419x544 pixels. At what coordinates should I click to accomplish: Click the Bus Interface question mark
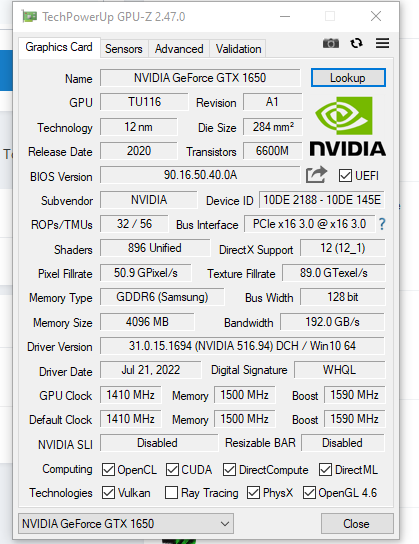(382, 224)
